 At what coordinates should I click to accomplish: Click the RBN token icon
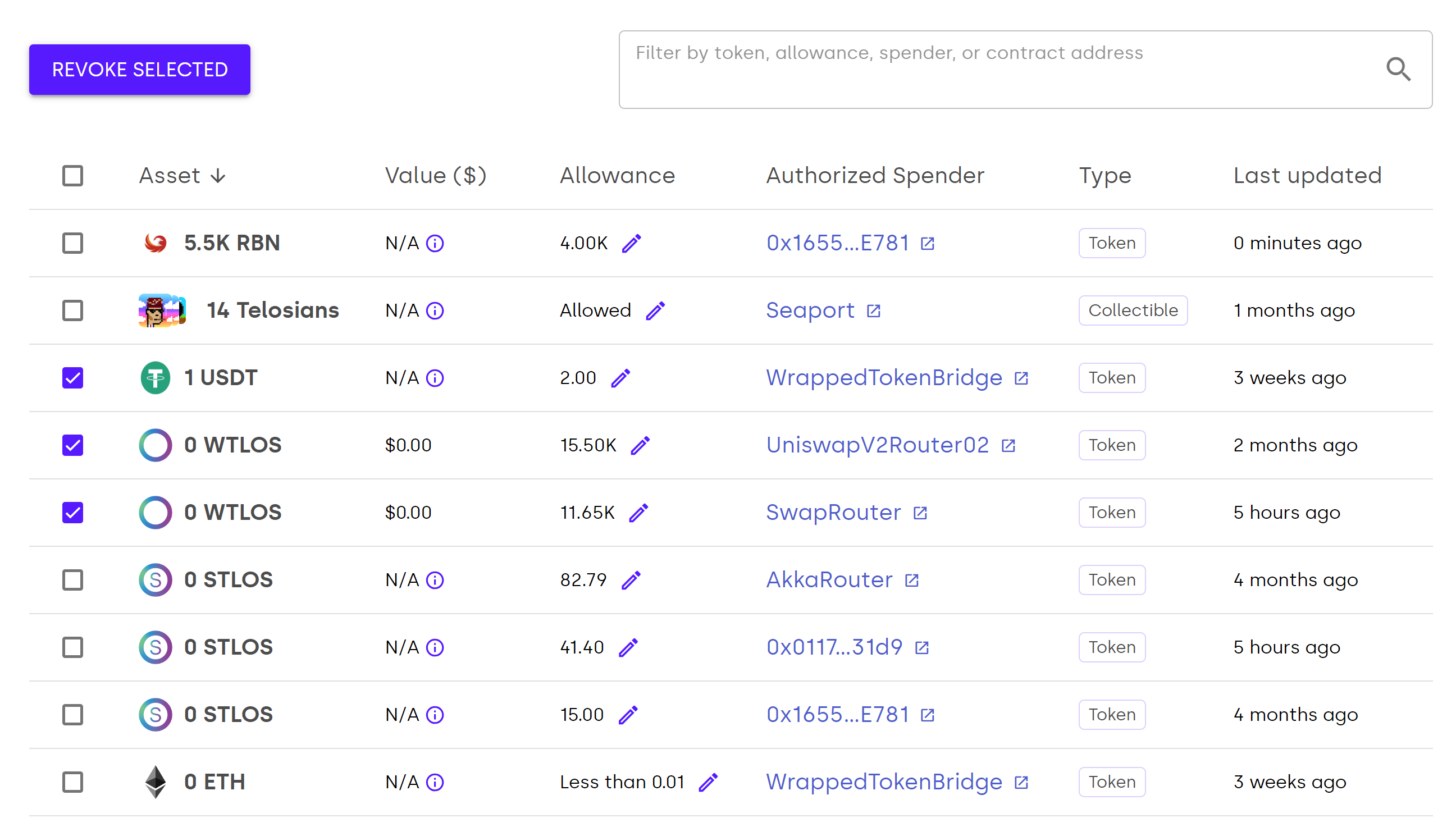(155, 242)
